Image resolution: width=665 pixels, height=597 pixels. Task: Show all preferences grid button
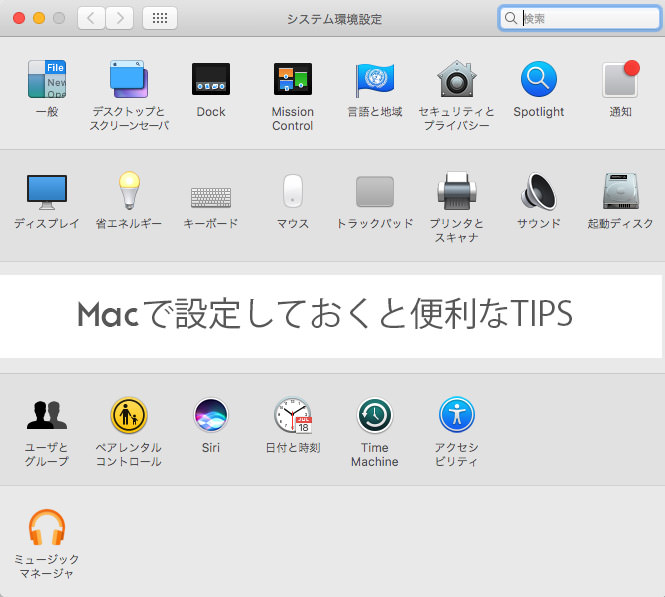point(160,18)
